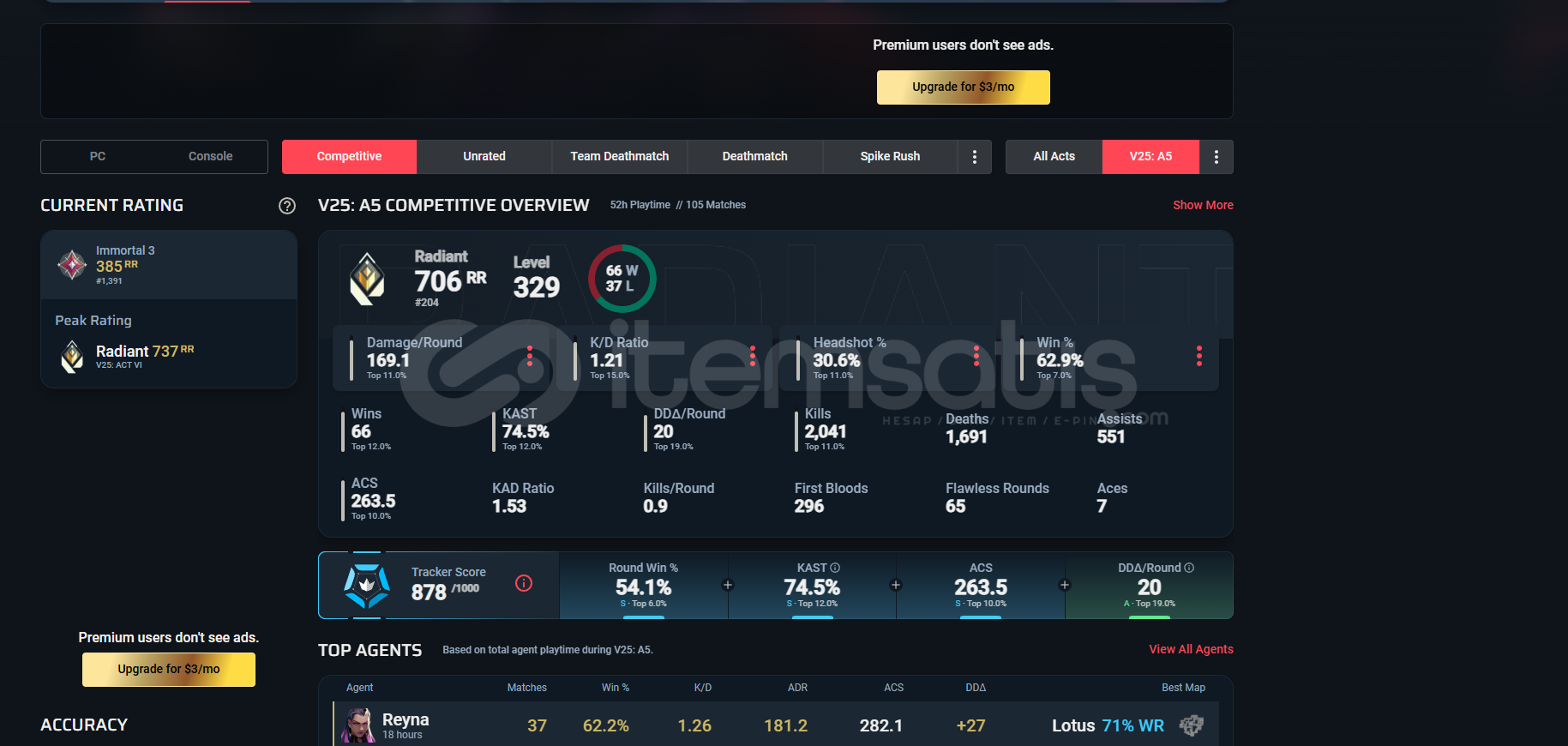
Task: Click Reyna agent portrait
Action: click(358, 725)
